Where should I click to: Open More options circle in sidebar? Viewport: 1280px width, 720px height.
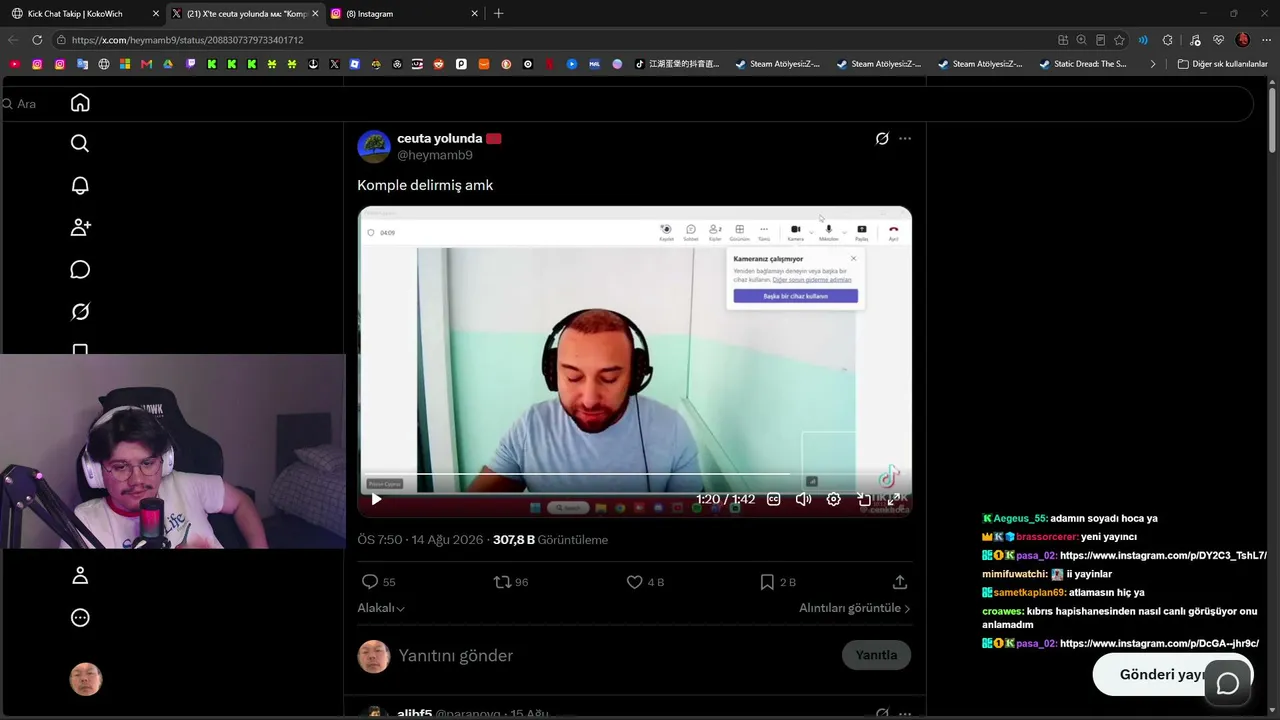click(80, 618)
